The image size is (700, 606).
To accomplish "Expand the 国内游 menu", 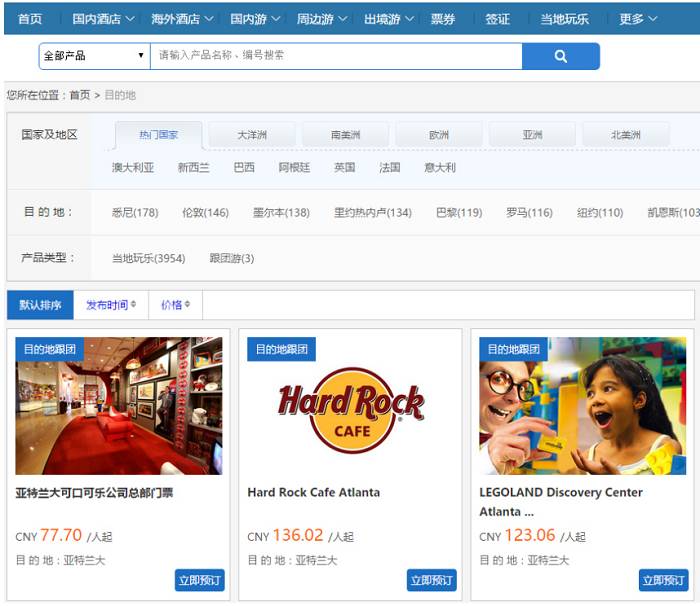I will 254,19.
